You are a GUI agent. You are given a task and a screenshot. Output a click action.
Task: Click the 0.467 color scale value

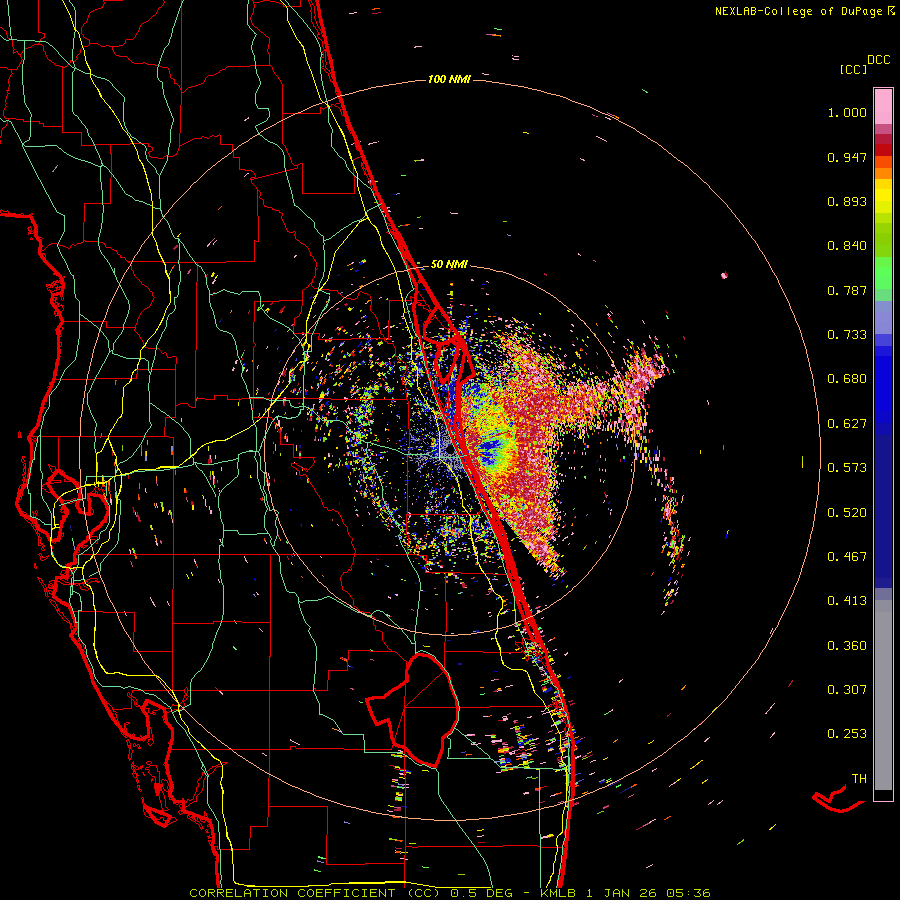[x=847, y=557]
